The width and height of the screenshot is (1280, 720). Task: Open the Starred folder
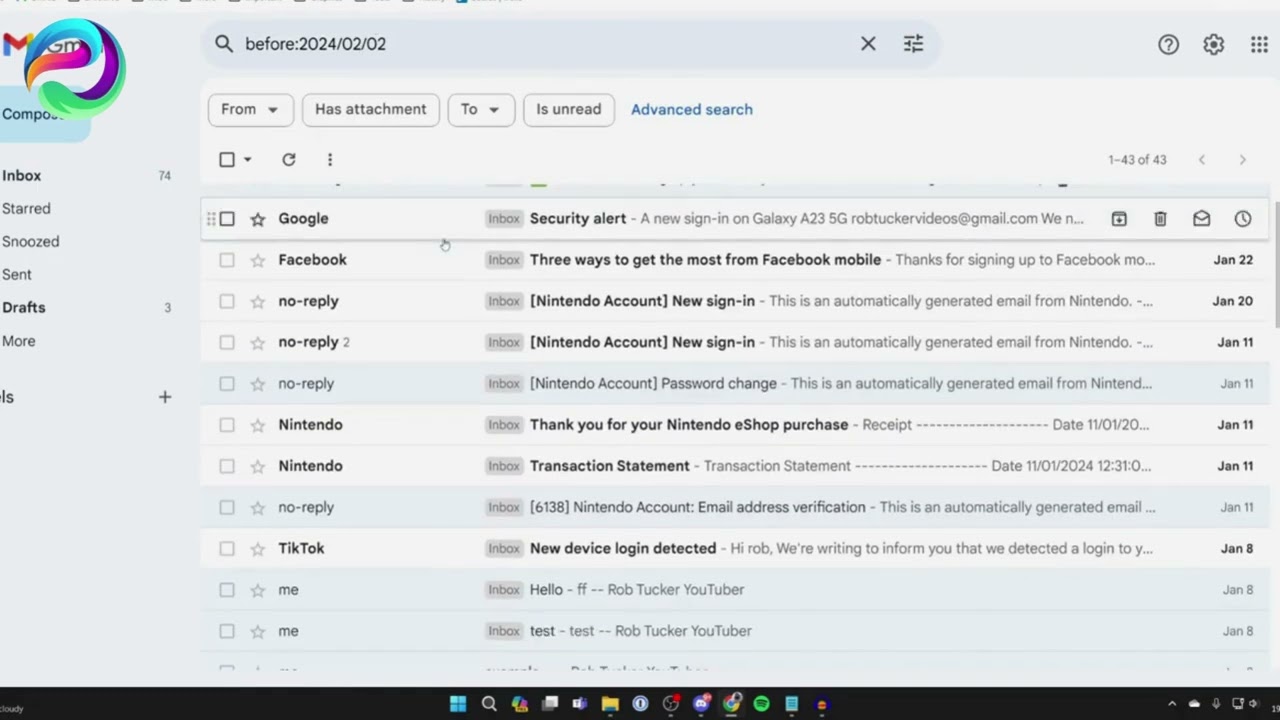pyautogui.click(x=26, y=208)
